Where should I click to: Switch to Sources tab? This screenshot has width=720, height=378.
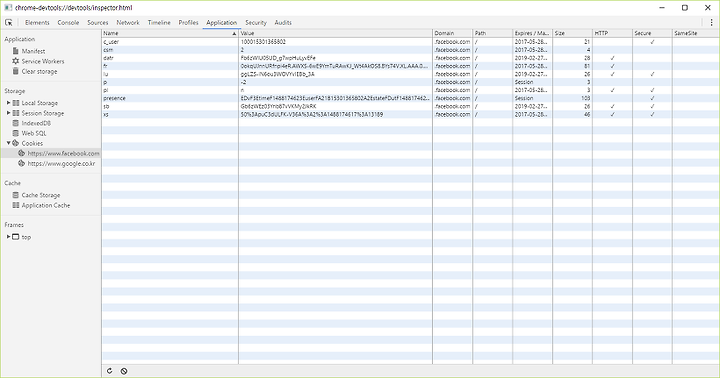click(98, 23)
